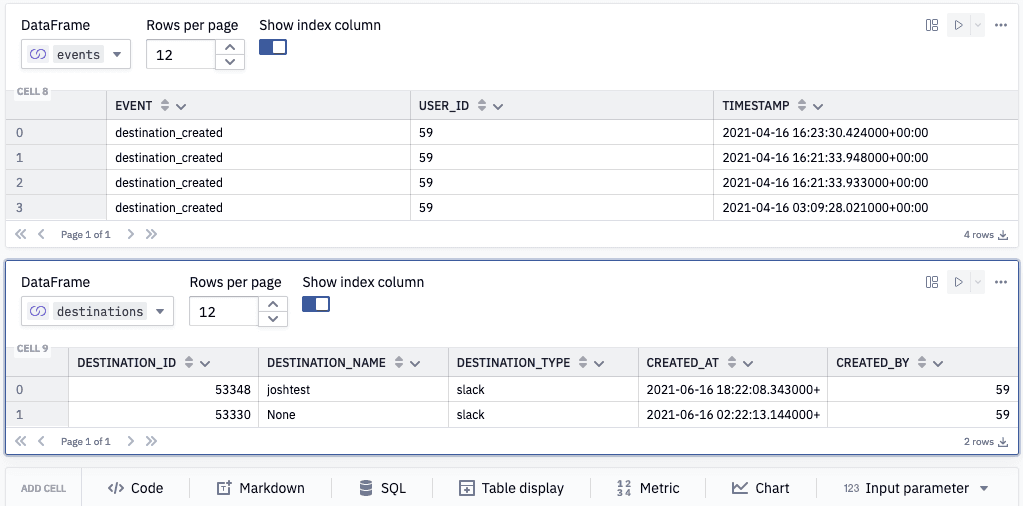Screen dimensions: 1023x506
Task: Expand the Input parameter dropdown
Action: point(984,489)
